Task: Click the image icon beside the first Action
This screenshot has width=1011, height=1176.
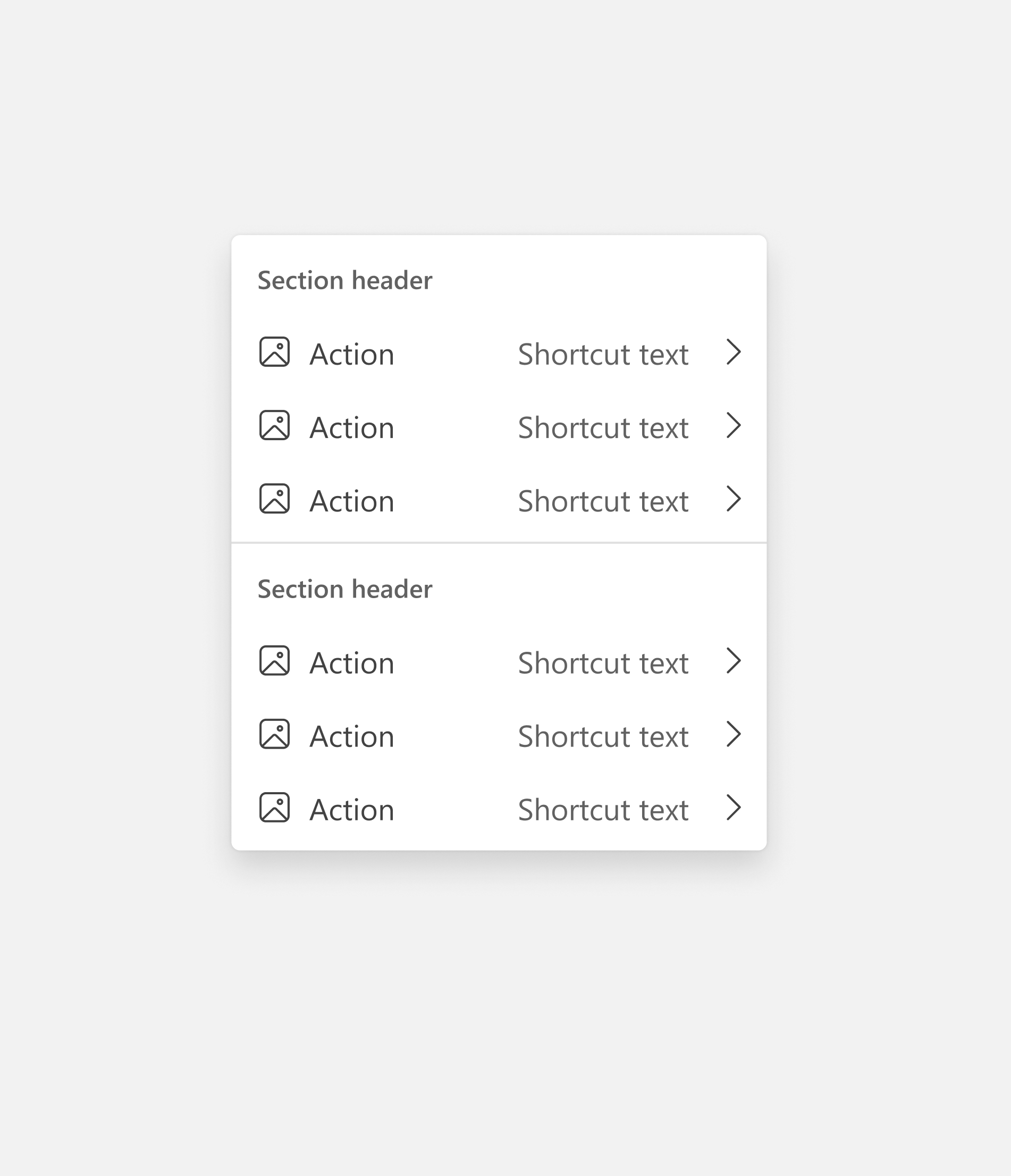Action: point(275,353)
